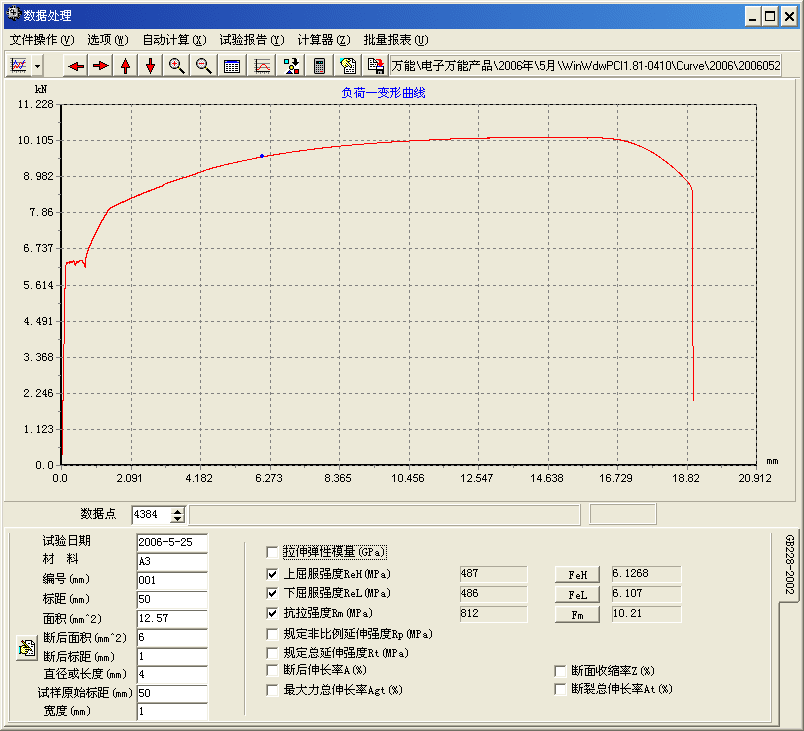The image size is (804, 731).
Task: Open the 文件操作 menu
Action: click(x=42, y=40)
